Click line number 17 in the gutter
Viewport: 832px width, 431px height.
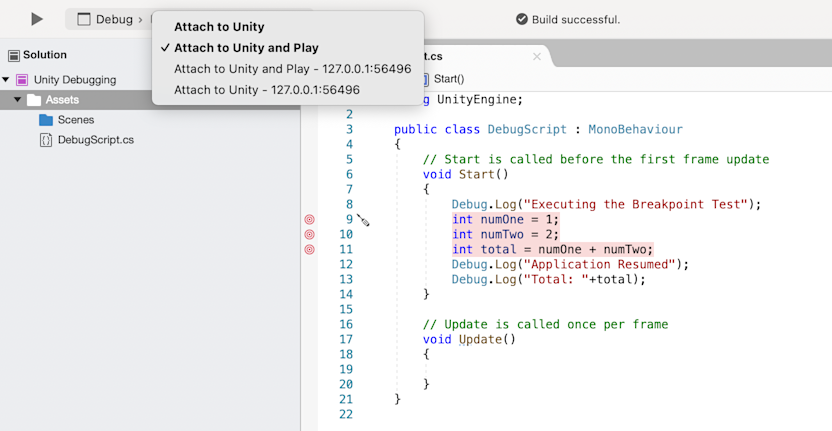345,339
